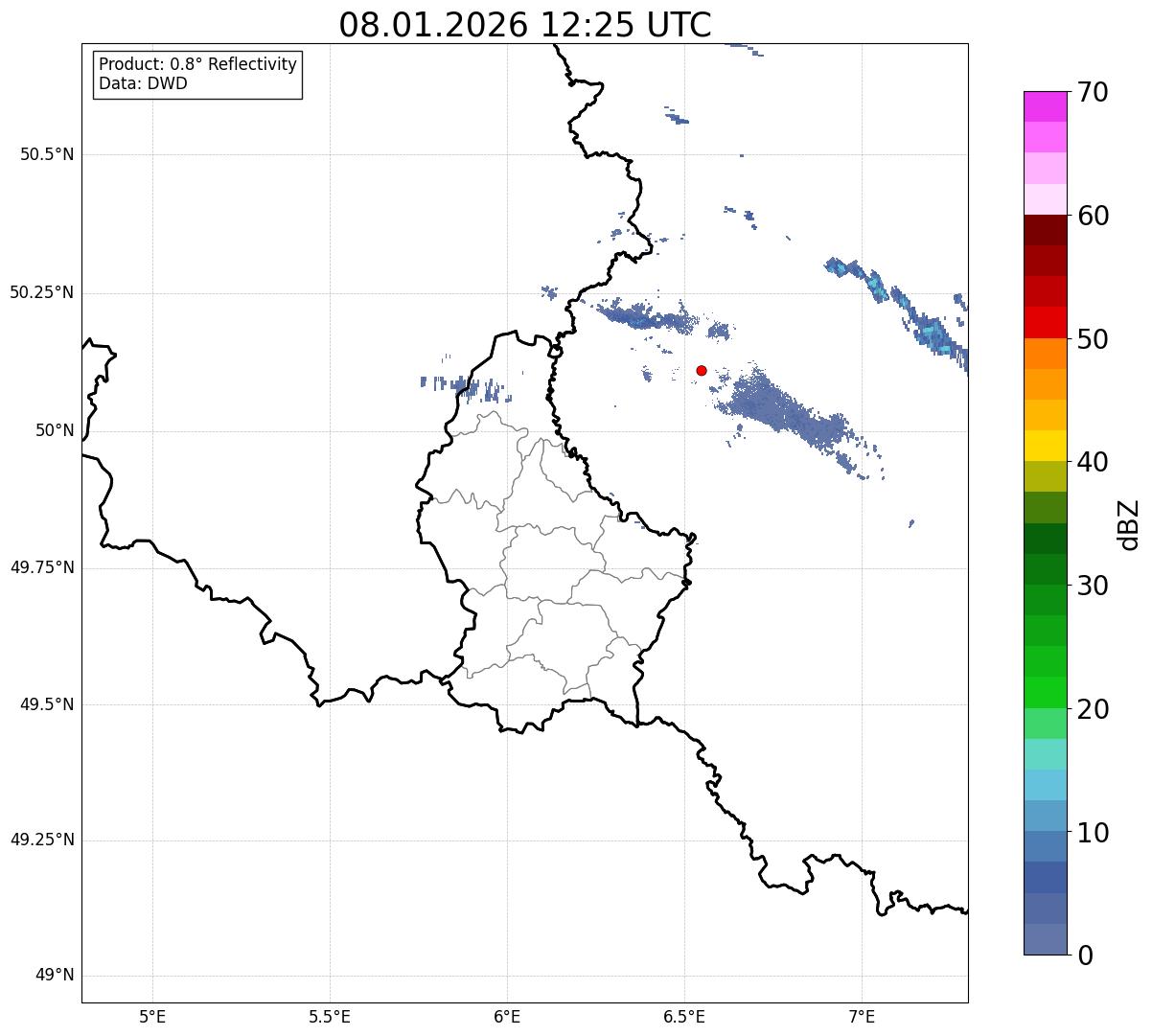This screenshot has height=1036, width=1152.
Task: Click the dark maroon colorbar segment below 60
Action: tap(1045, 230)
